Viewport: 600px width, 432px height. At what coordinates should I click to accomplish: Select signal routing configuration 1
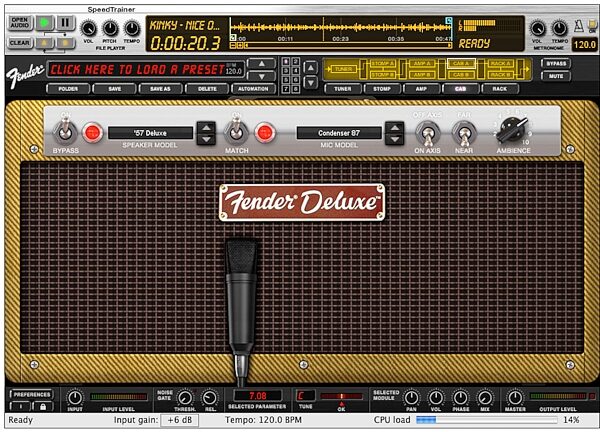(x=285, y=62)
